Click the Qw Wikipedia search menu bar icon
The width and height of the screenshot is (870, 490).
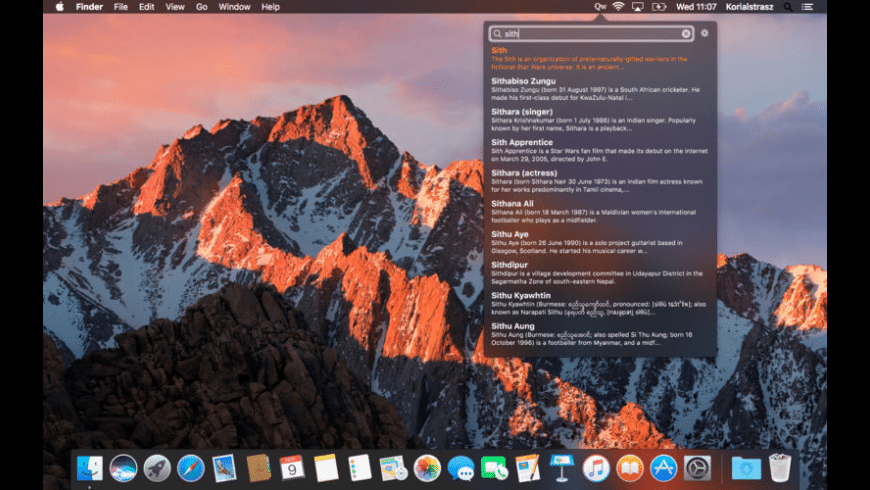pyautogui.click(x=599, y=7)
